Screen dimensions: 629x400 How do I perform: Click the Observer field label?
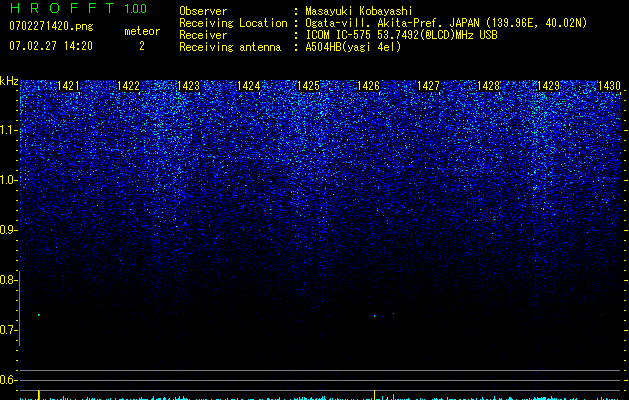[203, 11]
